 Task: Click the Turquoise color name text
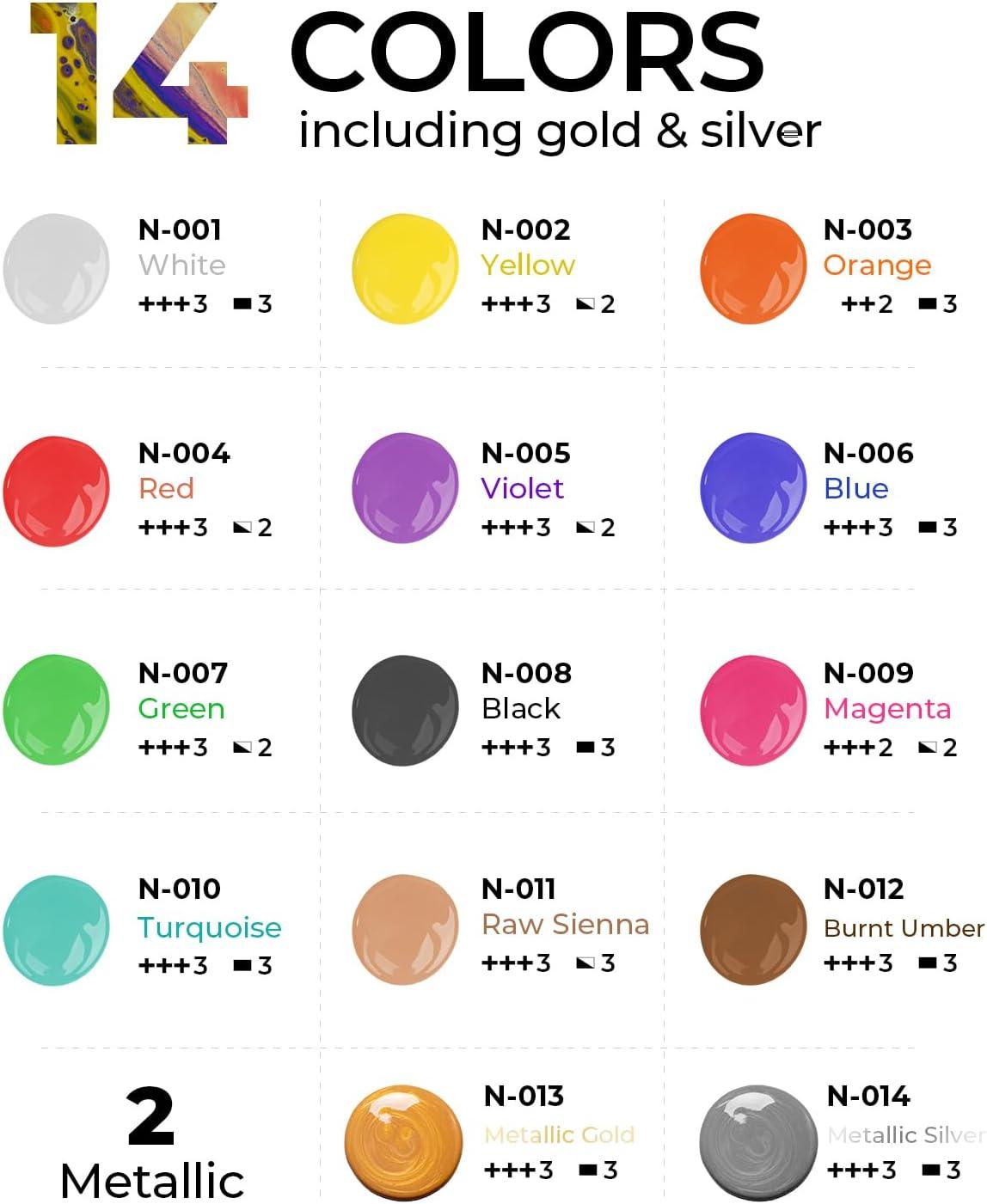(210, 928)
